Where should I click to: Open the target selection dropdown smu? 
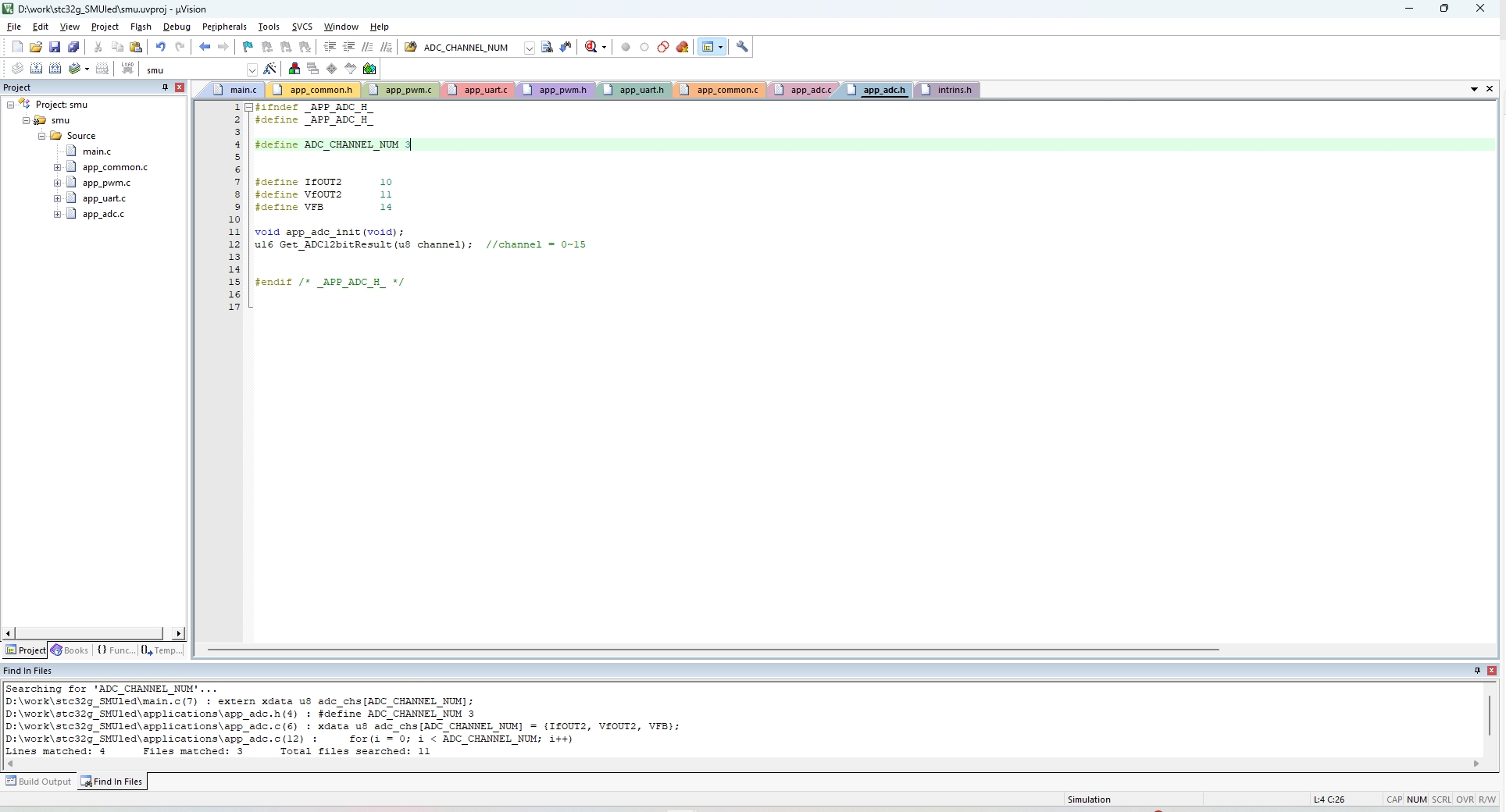point(252,69)
